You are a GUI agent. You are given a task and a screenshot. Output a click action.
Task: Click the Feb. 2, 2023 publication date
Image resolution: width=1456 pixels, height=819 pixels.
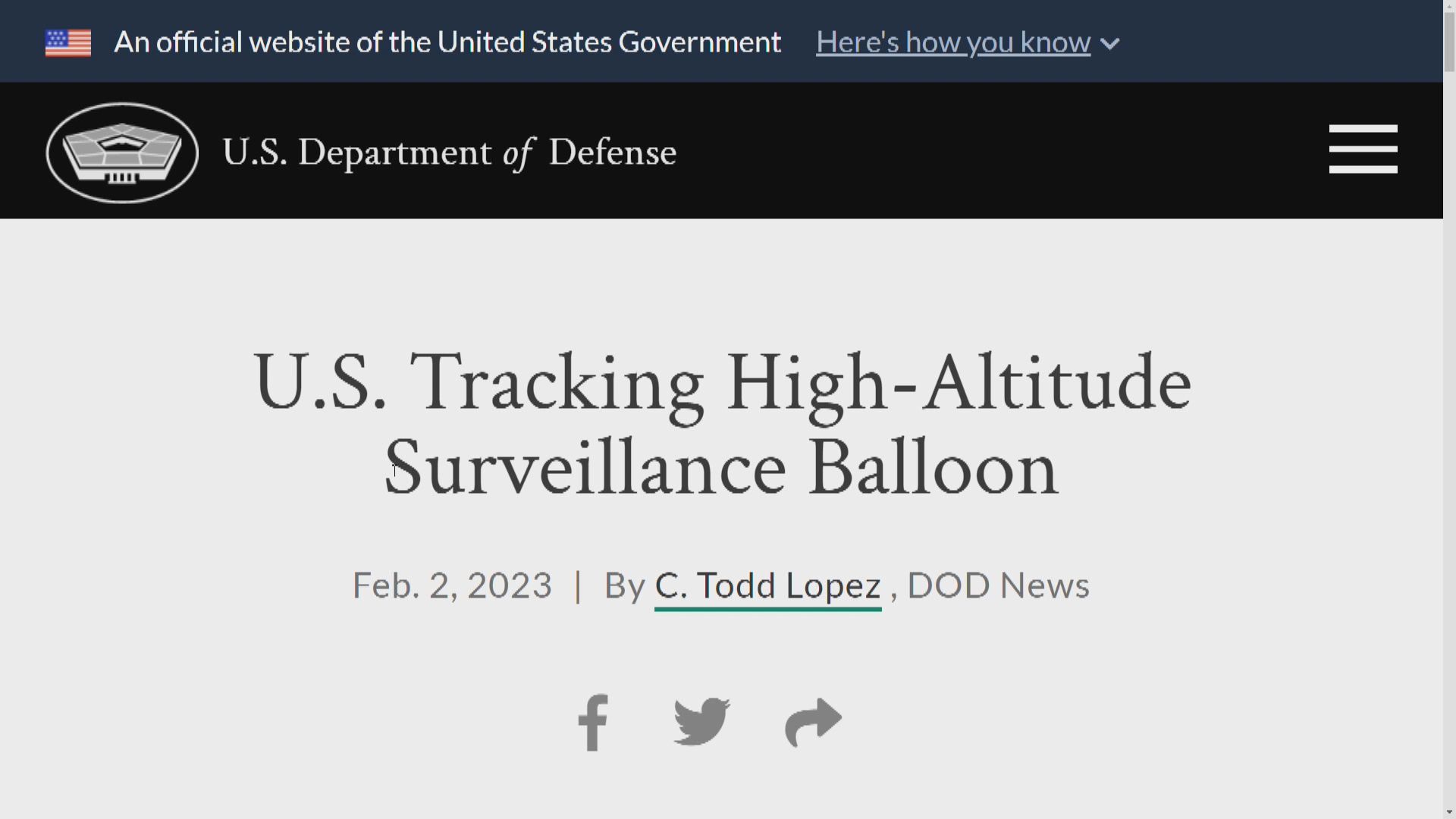click(452, 585)
